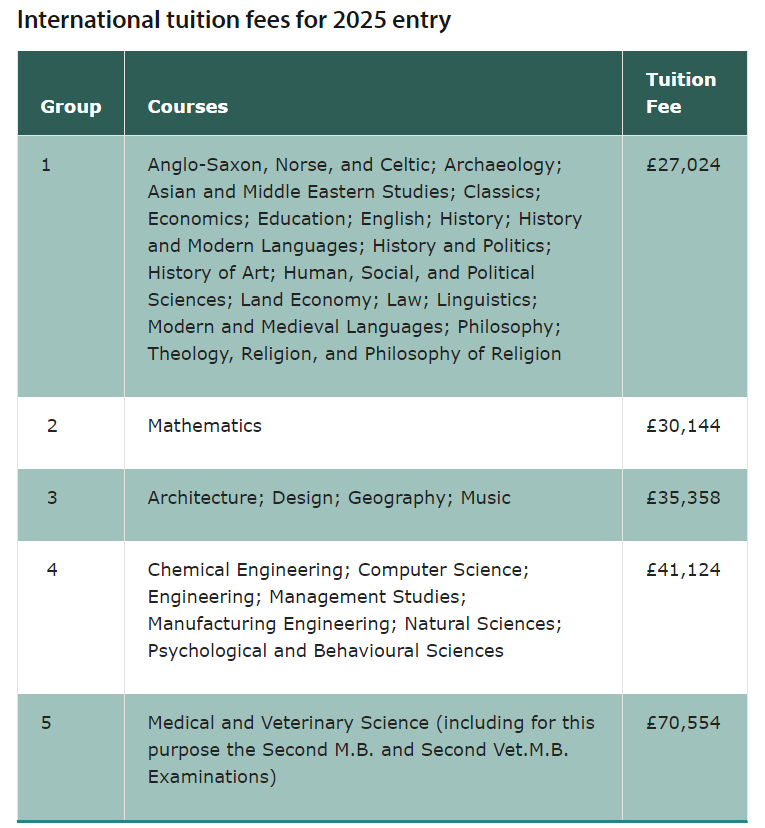Click the £30,144 tuition fee

683,426
